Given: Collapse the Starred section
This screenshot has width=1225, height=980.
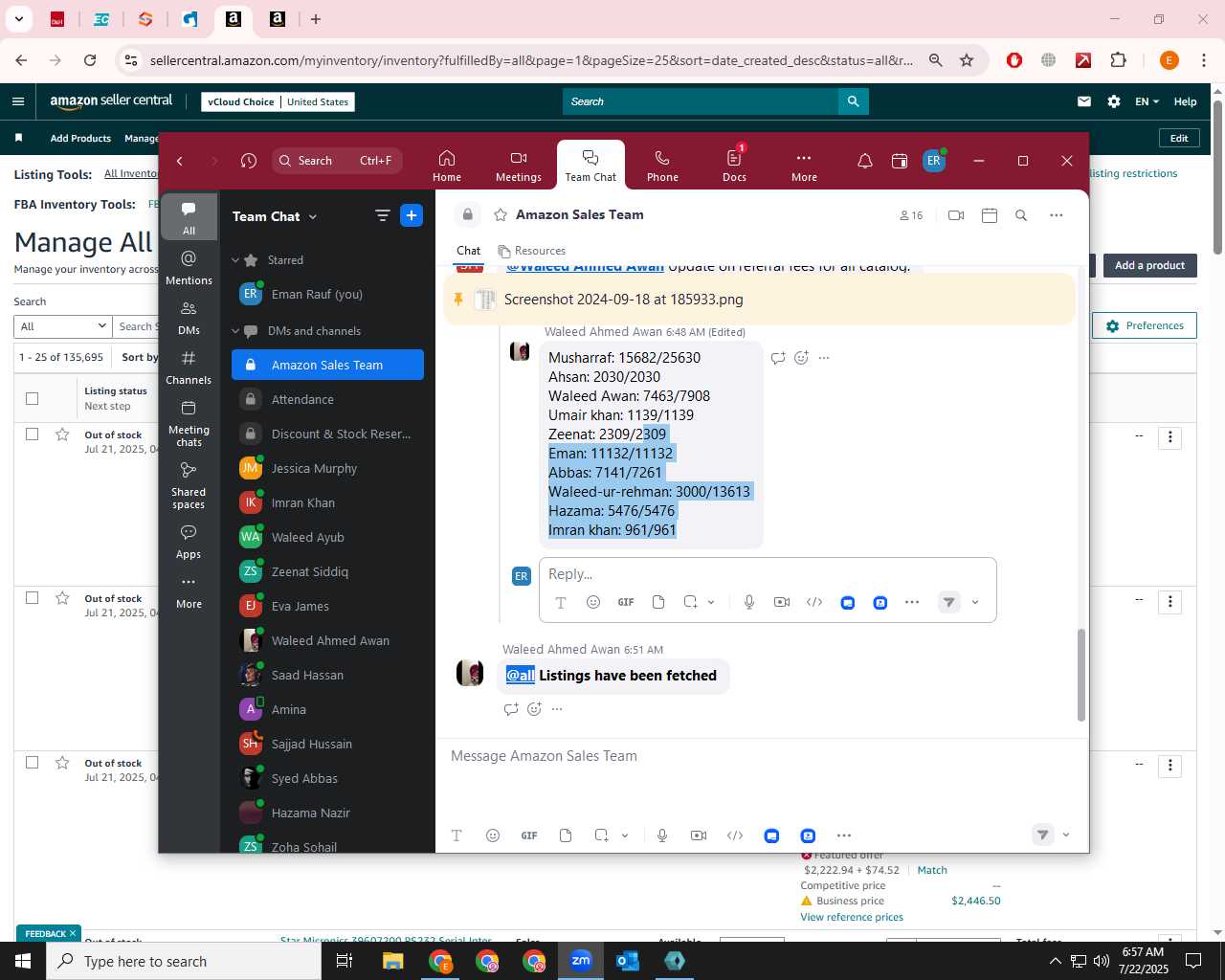Looking at the screenshot, I should [x=235, y=260].
